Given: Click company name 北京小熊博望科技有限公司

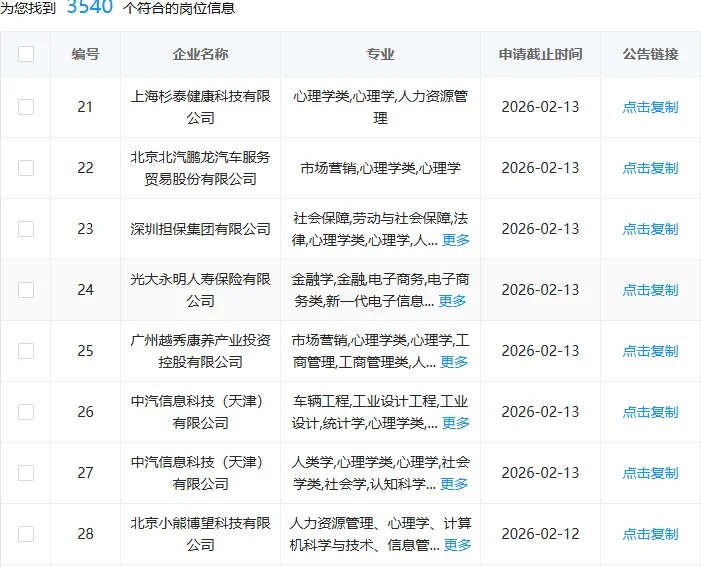Looking at the screenshot, I should click(x=200, y=534).
